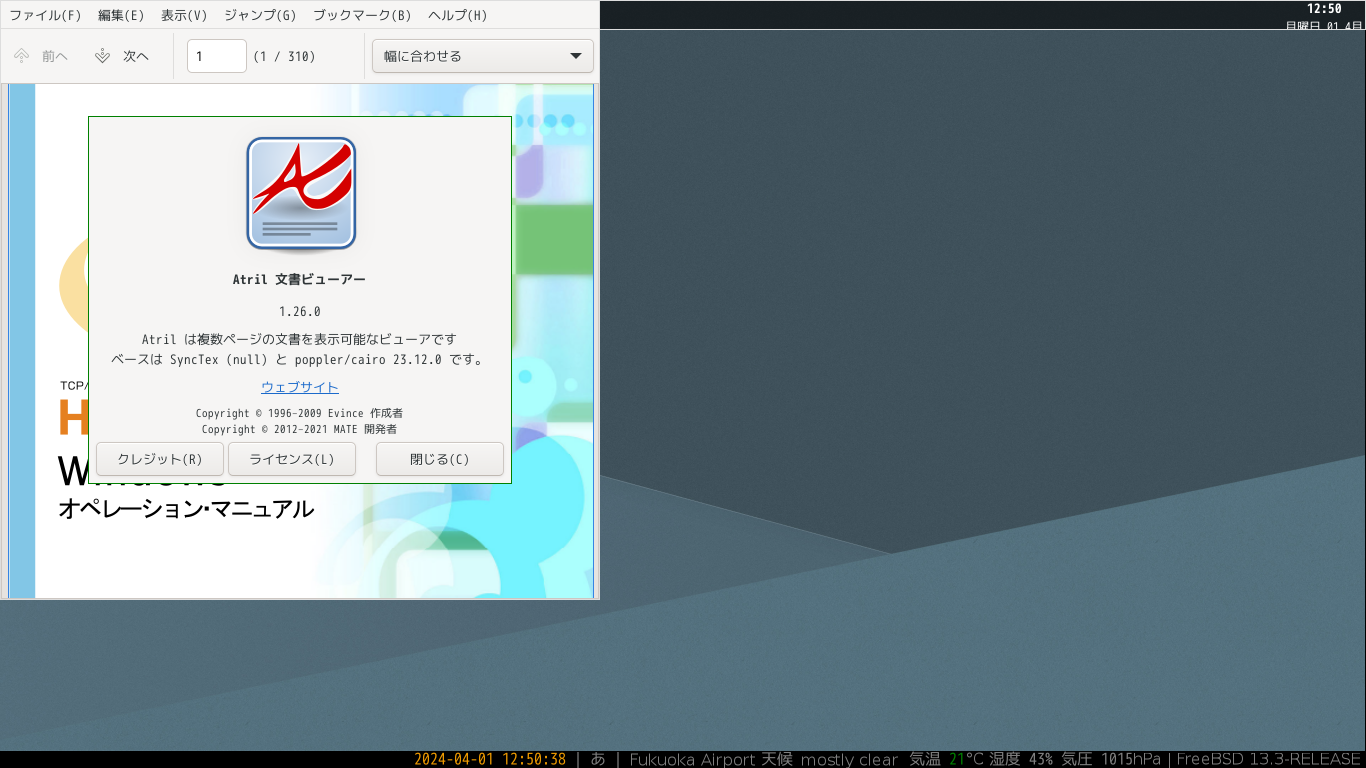Click the あ input method indicator
Screen dimensions: 1366x768
click(598, 759)
